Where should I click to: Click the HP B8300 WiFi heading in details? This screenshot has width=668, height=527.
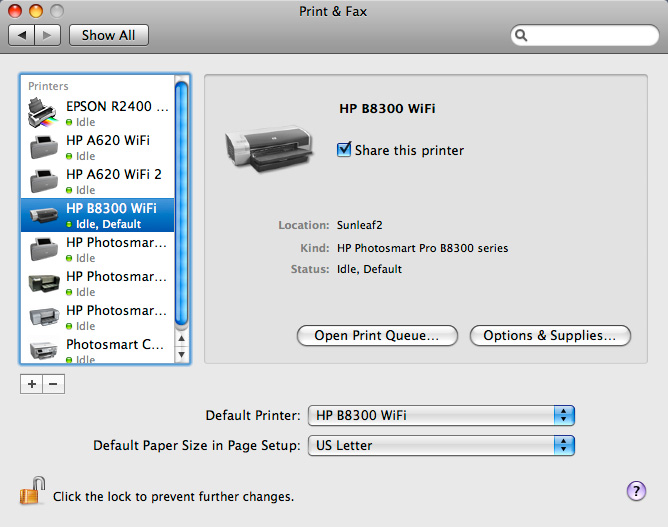coord(387,108)
